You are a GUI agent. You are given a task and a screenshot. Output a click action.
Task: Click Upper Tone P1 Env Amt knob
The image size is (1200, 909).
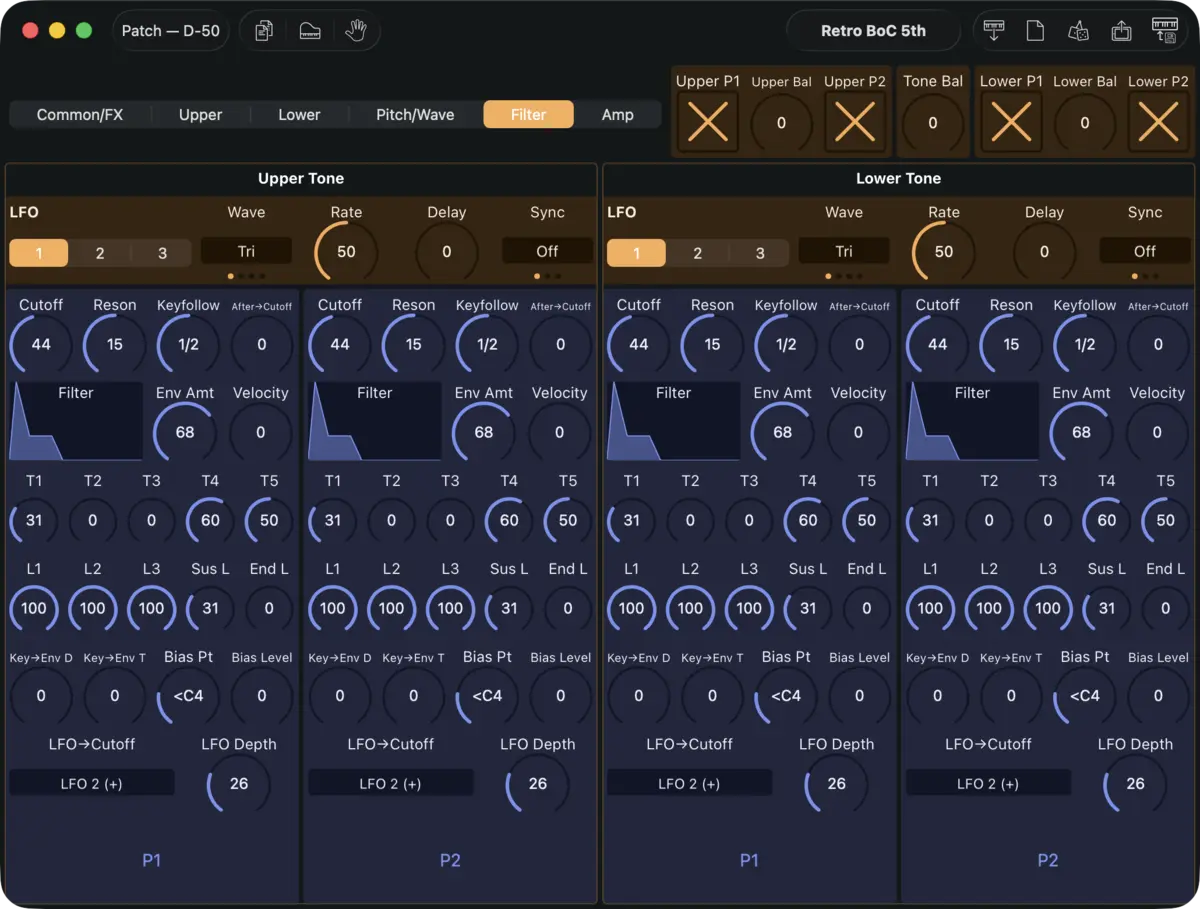185,432
